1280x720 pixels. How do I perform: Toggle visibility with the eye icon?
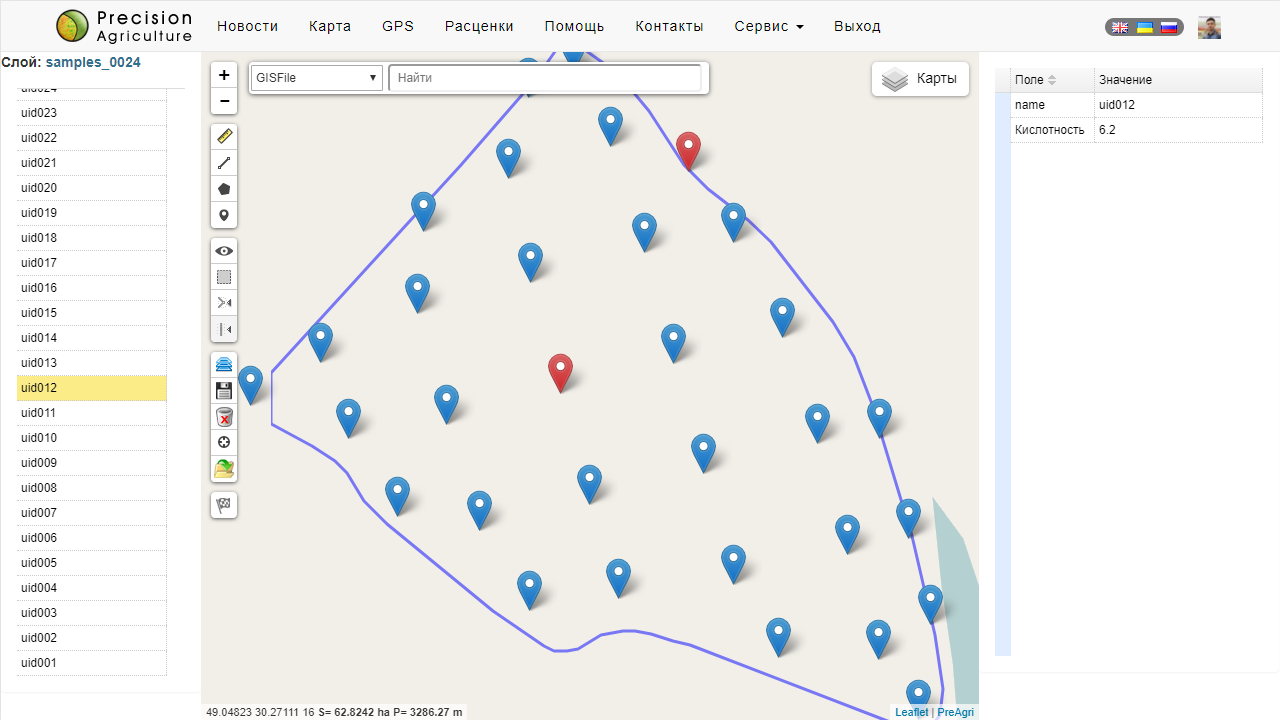click(224, 251)
